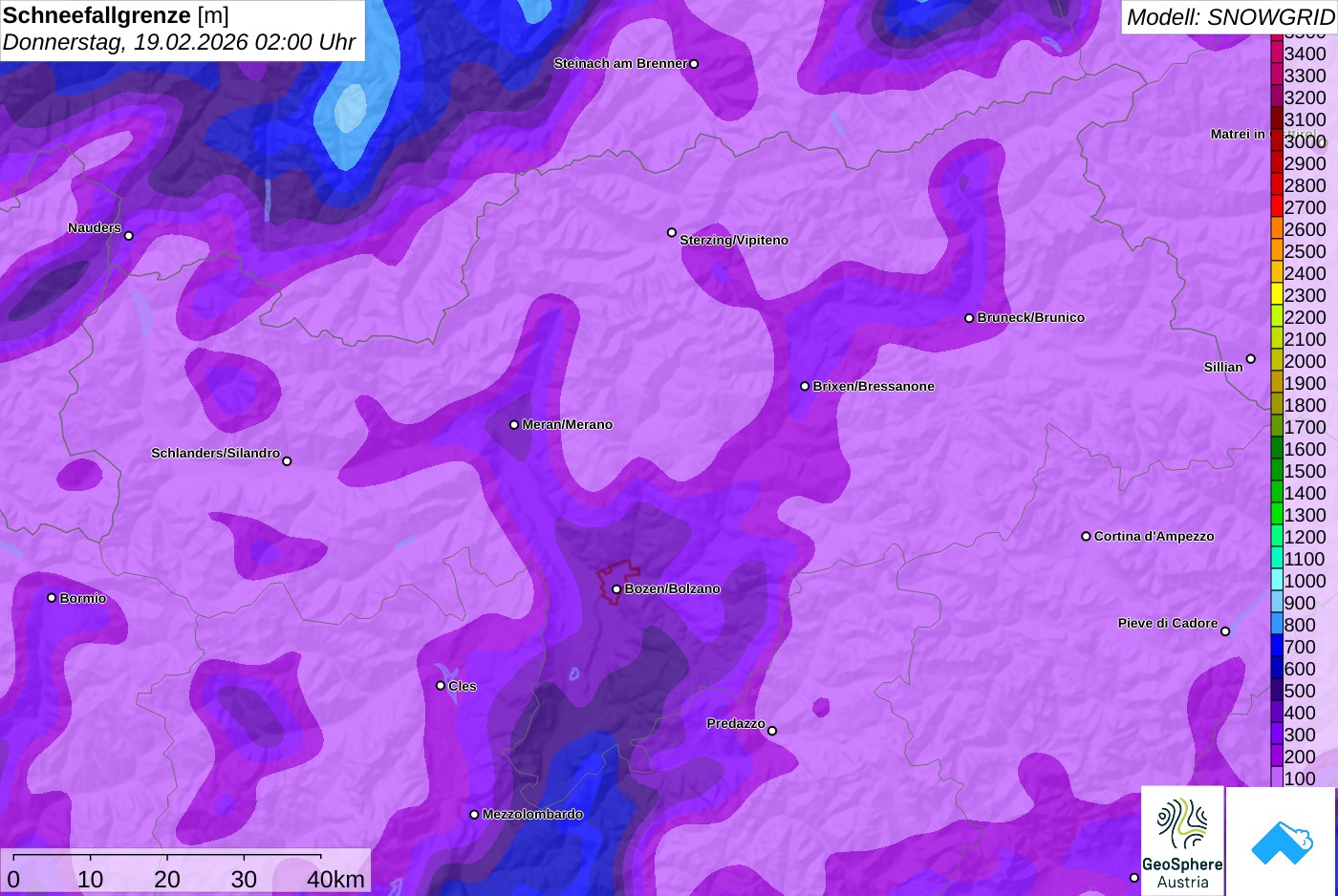Screen dimensions: 1338x896
Task: Click the Bozen/Bolzano city marker dot
Action: 616,589
